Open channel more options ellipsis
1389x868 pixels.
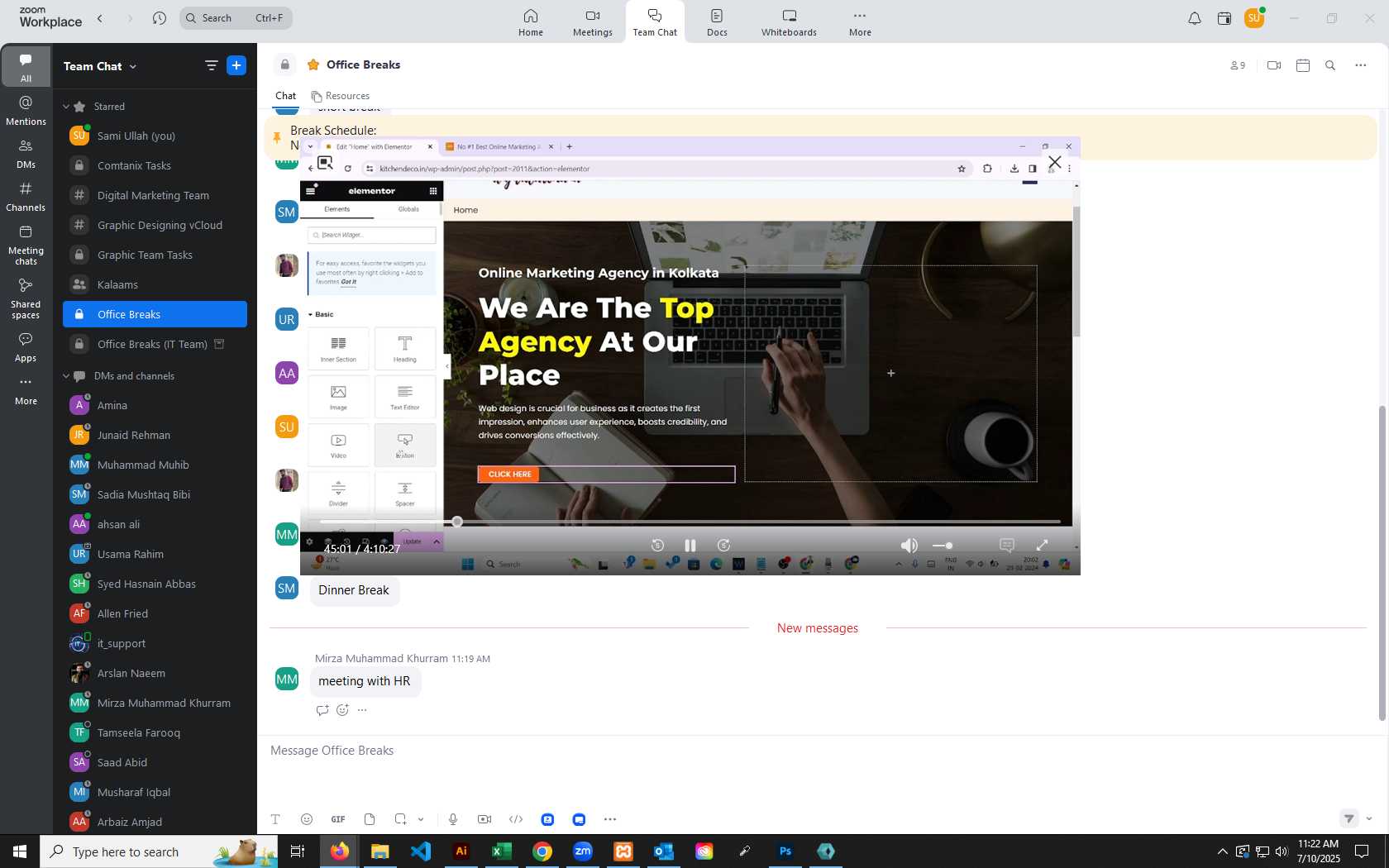pos(1361,65)
